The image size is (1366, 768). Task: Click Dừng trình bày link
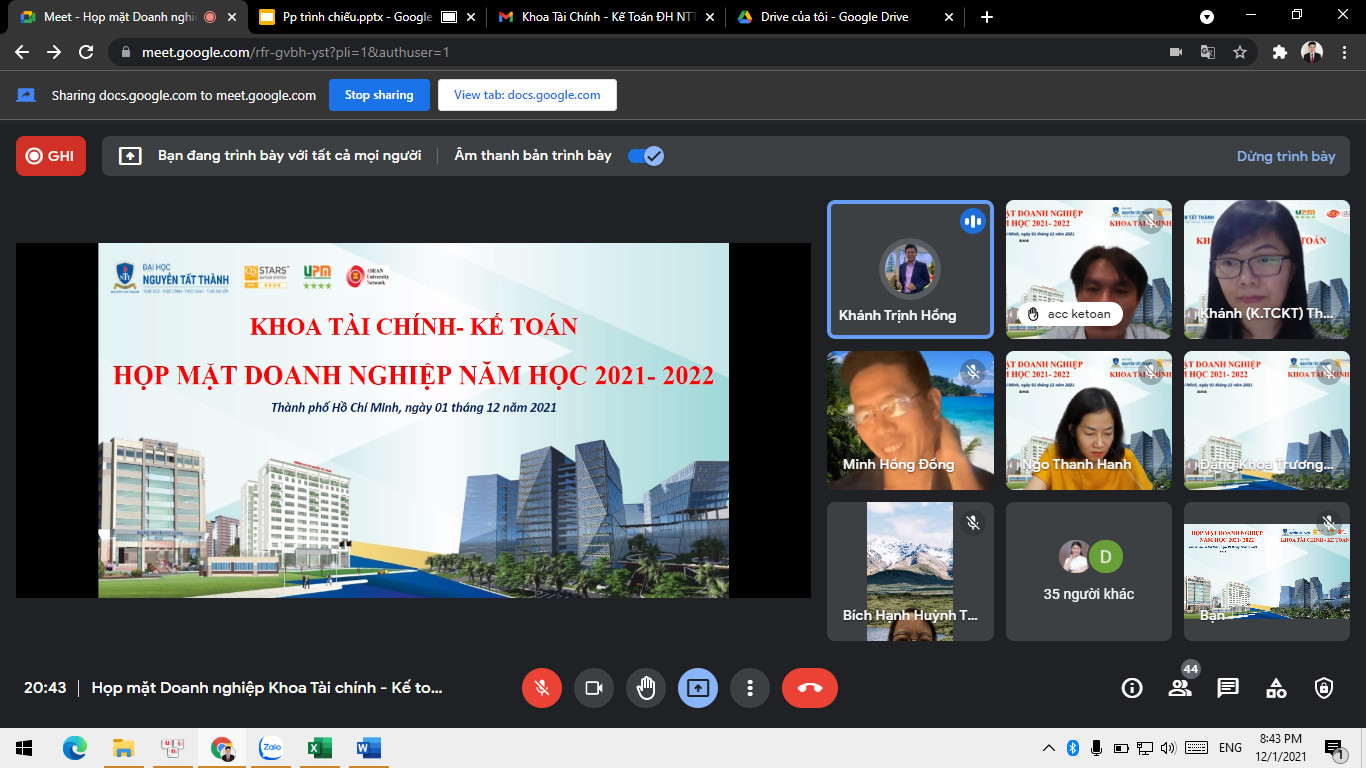[x=1286, y=156]
